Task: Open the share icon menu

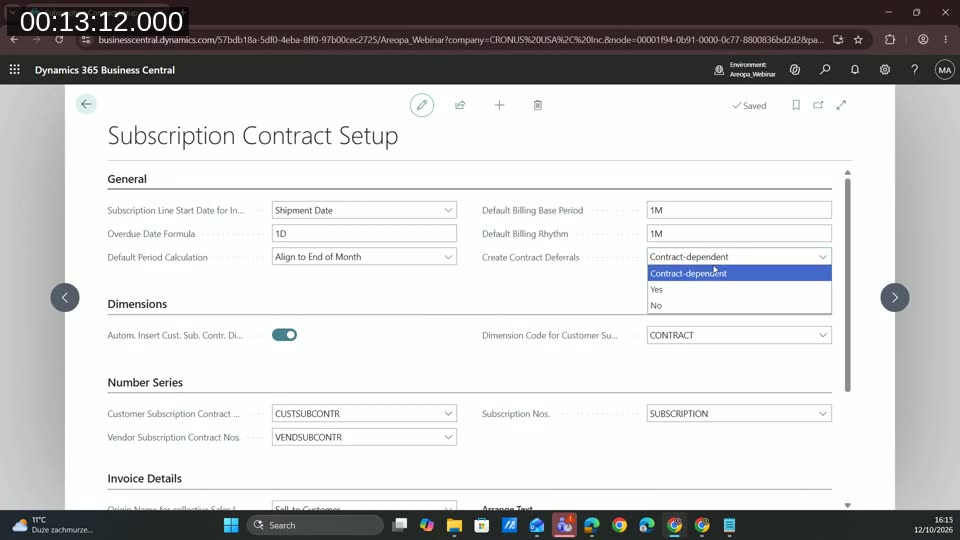Action: pos(460,105)
